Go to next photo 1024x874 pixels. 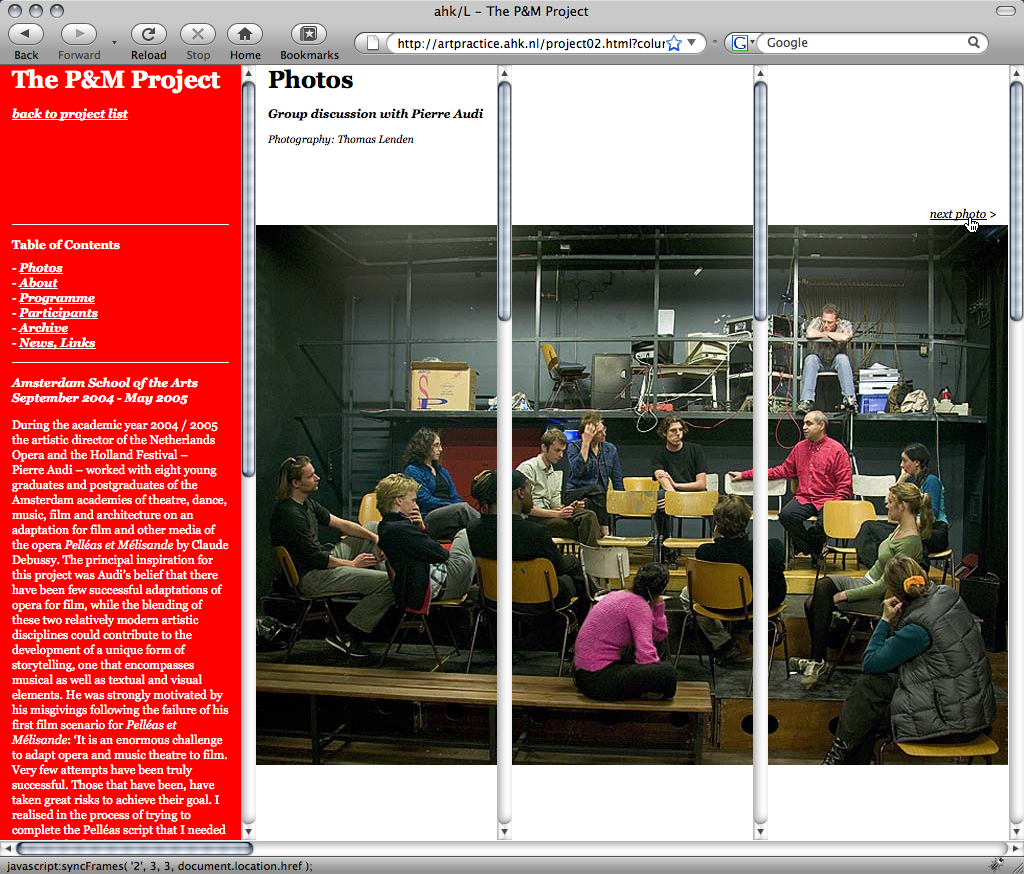(957, 214)
